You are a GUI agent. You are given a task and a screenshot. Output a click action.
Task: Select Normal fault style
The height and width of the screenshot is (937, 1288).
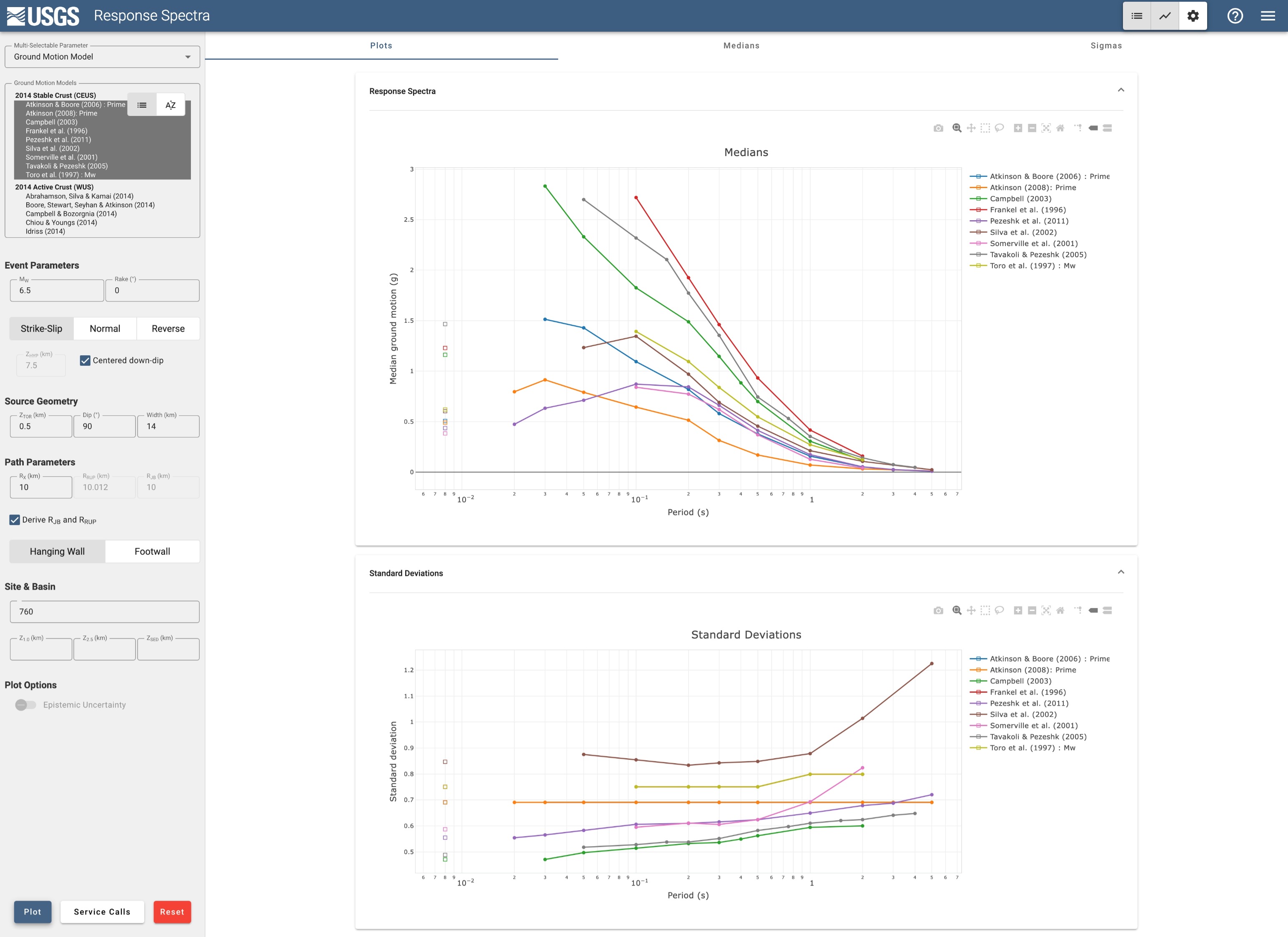pos(105,329)
